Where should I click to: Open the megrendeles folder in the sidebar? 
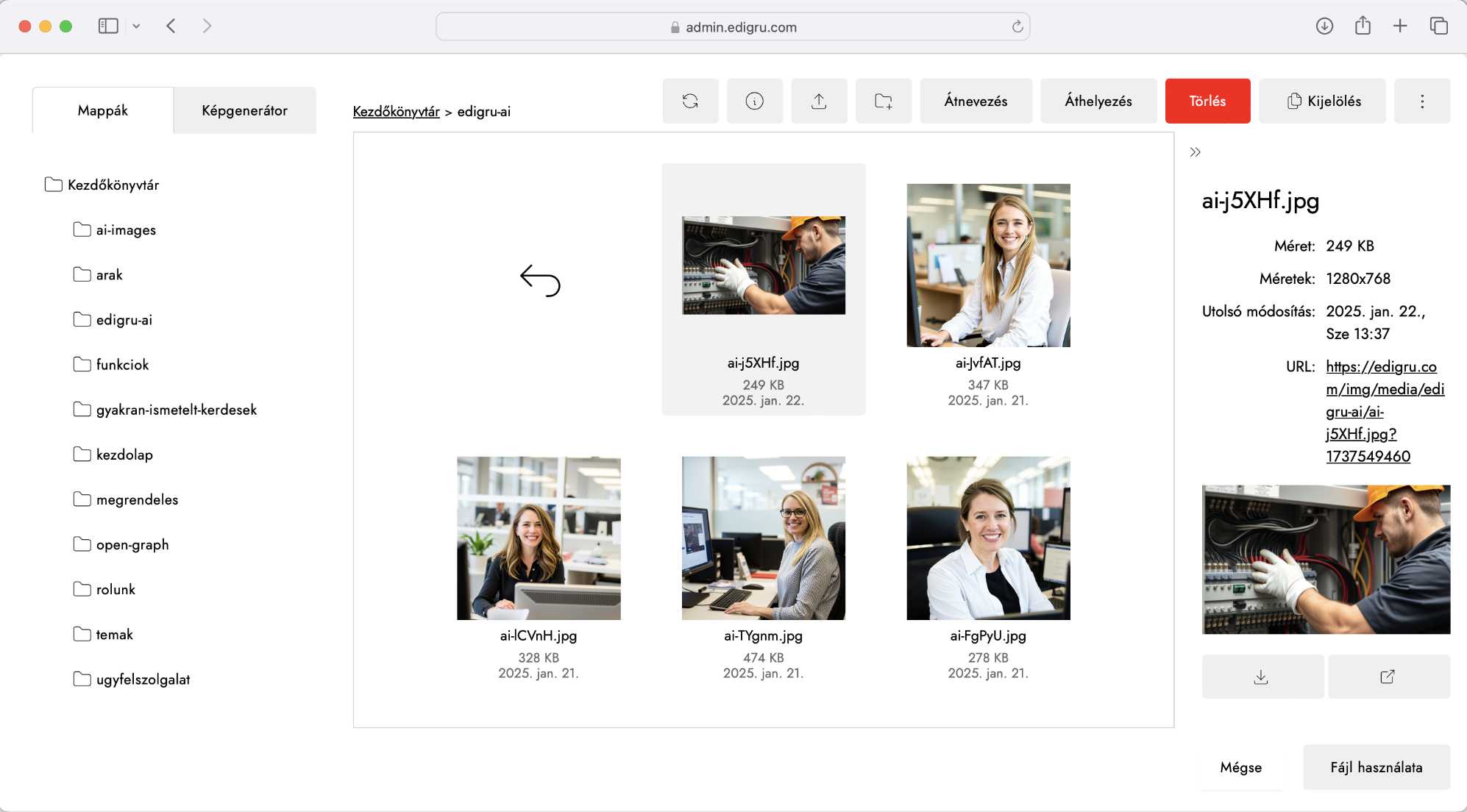pos(137,499)
